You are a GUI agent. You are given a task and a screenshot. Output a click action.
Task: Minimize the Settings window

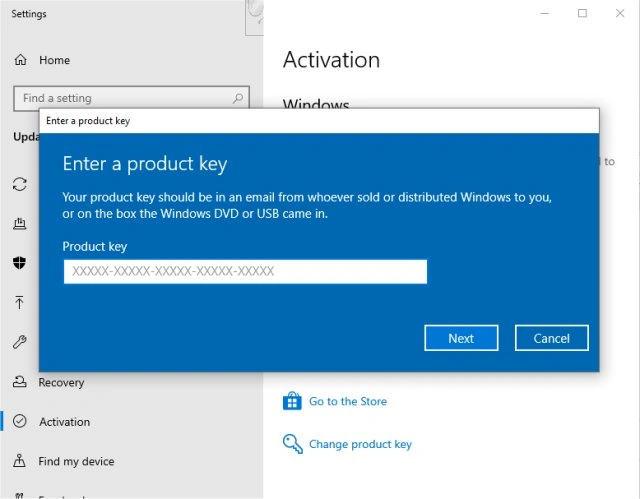tap(544, 13)
